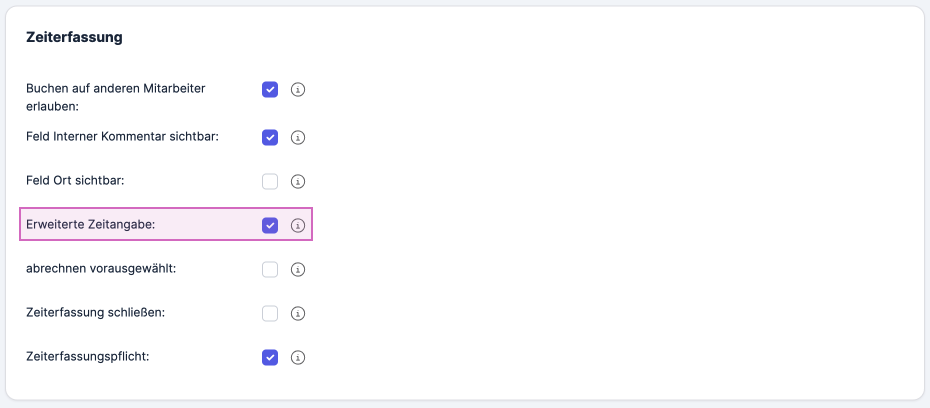Open info for Buchen auf anderen Mitarbeiter
Viewport: 930px width, 408px height.
click(x=298, y=90)
